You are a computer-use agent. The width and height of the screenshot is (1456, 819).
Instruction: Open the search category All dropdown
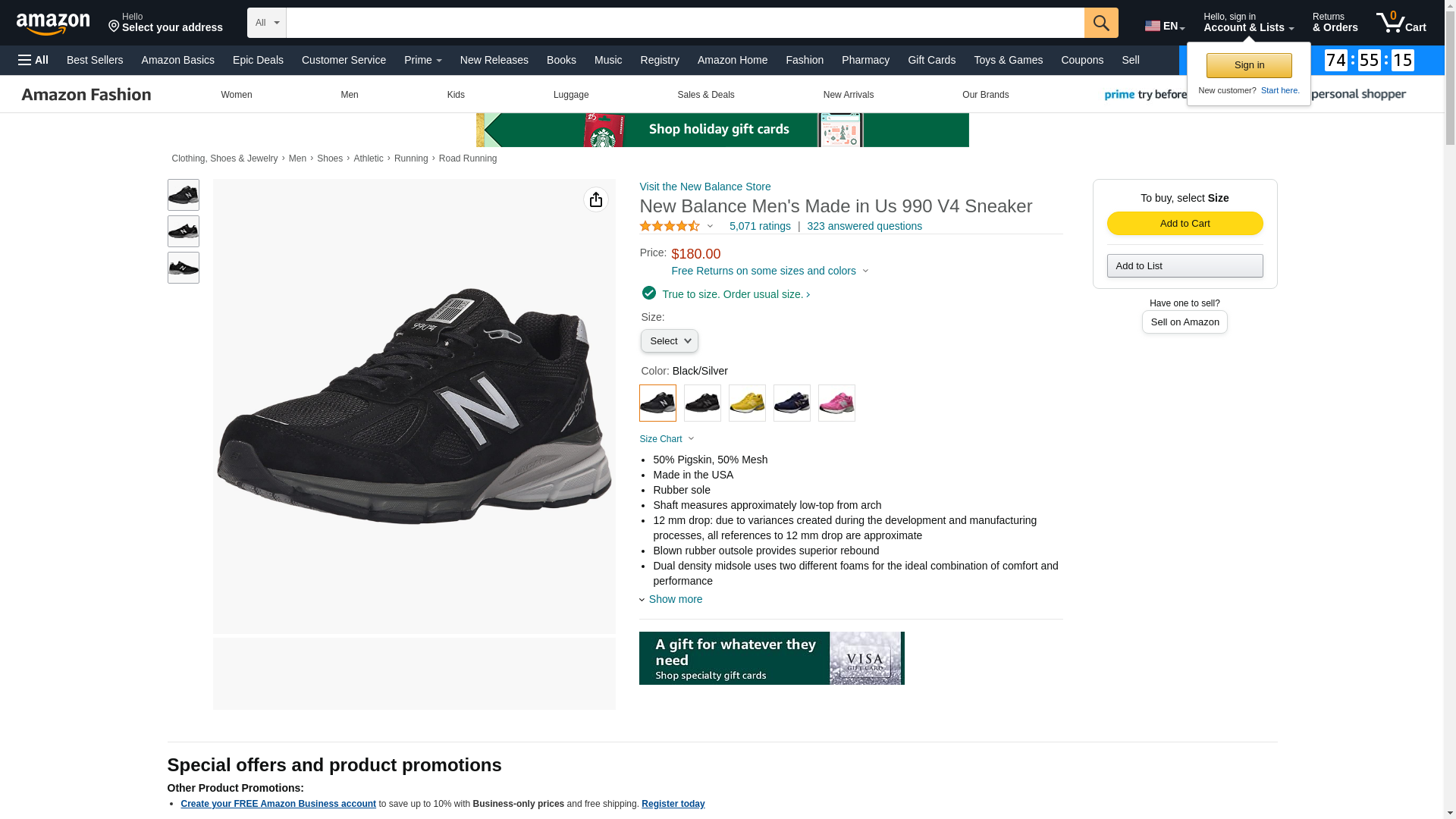[266, 23]
